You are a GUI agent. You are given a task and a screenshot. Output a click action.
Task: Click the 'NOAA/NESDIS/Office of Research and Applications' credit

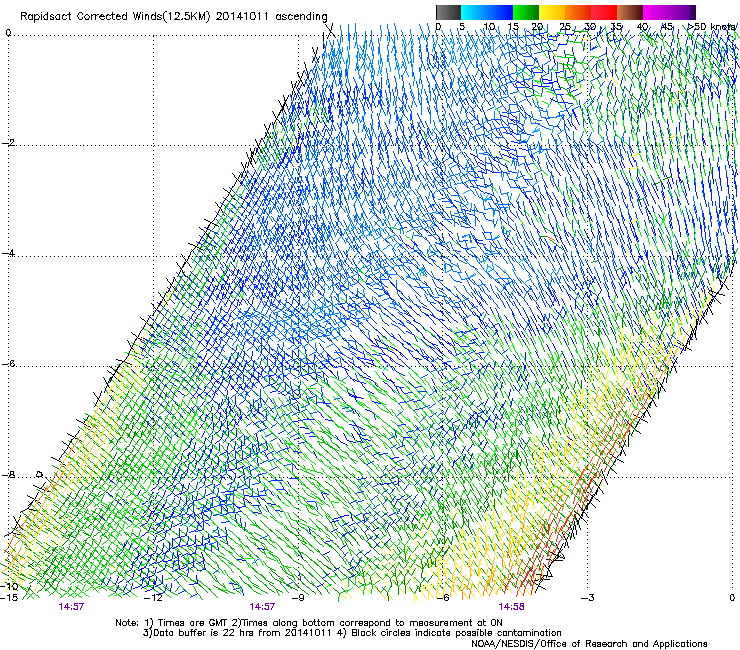pos(589,644)
